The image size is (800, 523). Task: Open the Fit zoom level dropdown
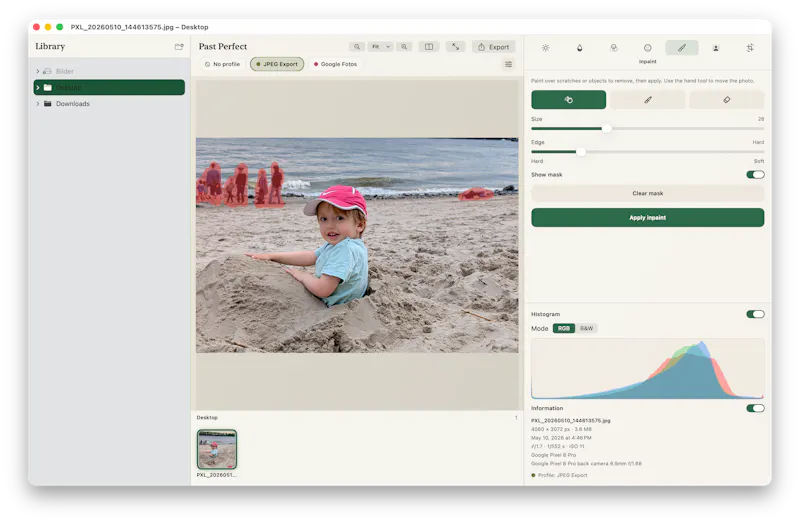coord(381,47)
